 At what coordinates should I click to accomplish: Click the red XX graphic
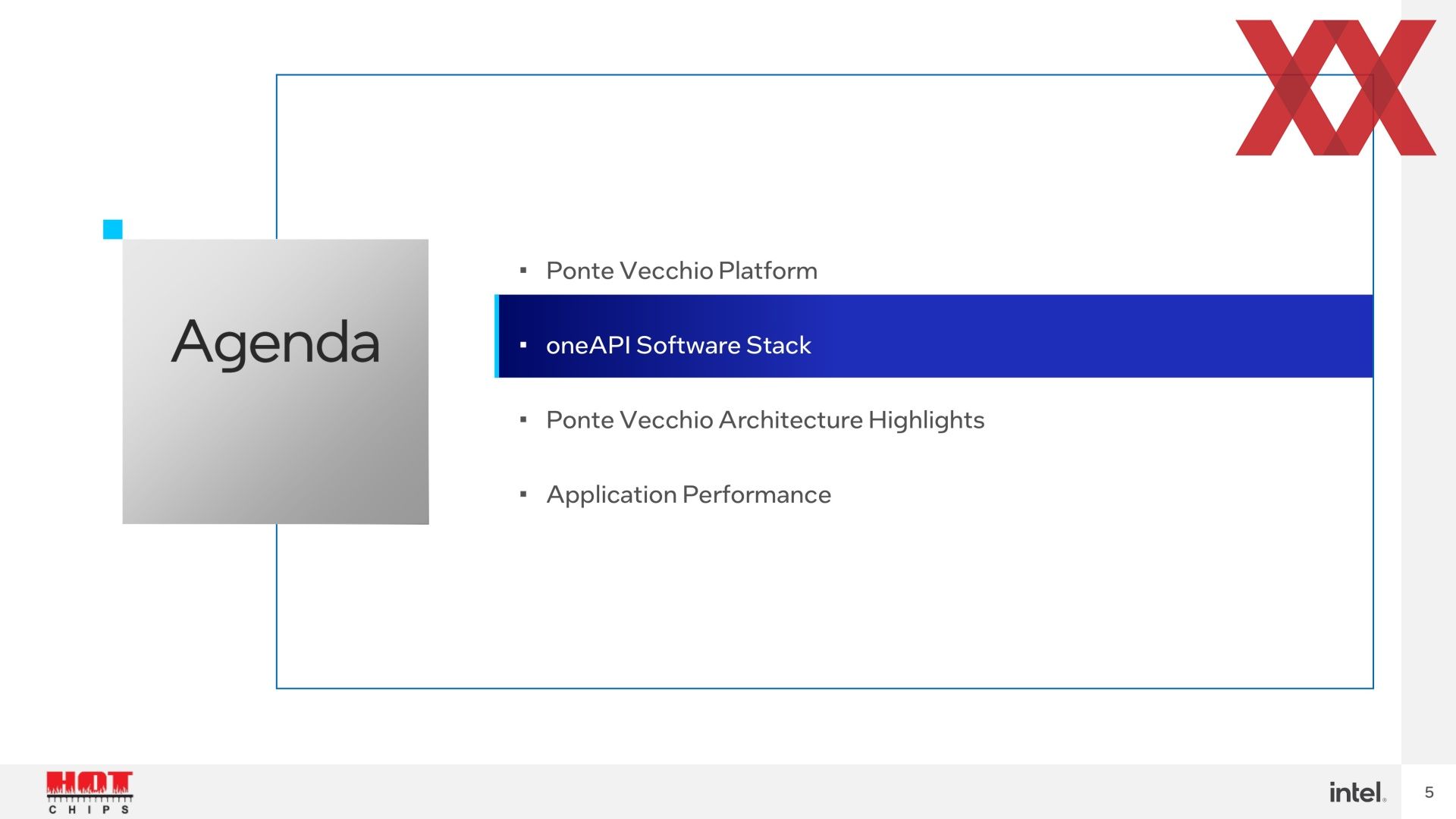point(1335,87)
